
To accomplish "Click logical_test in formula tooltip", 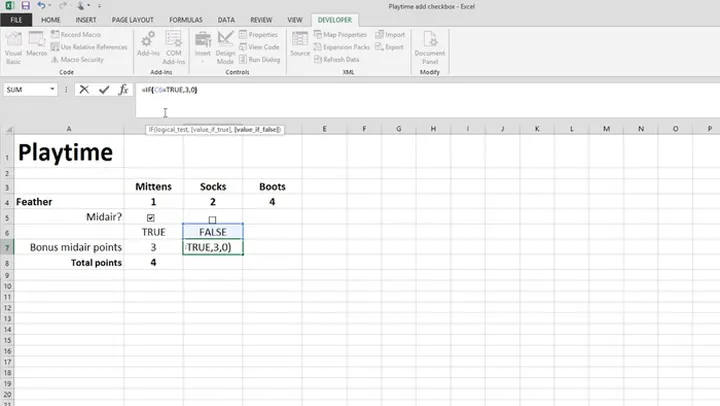I will 171,130.
